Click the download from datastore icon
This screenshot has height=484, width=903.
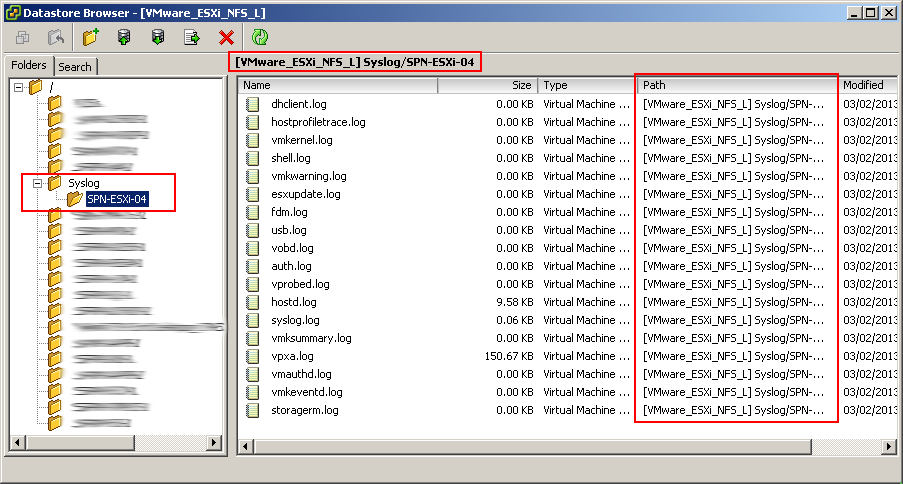158,37
